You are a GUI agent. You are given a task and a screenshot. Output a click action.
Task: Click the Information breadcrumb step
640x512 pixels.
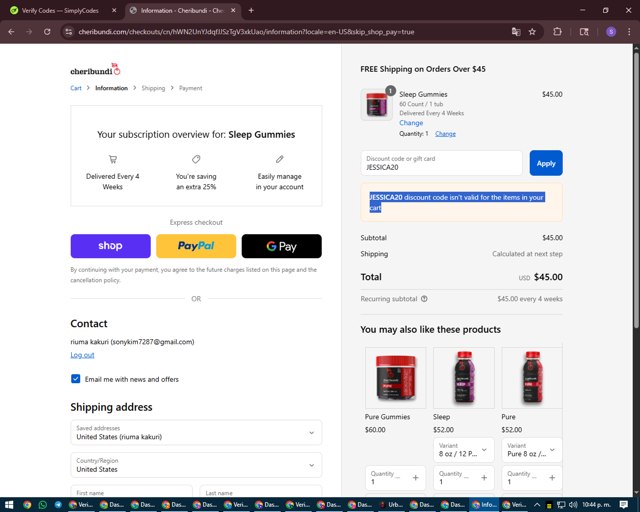(x=111, y=88)
